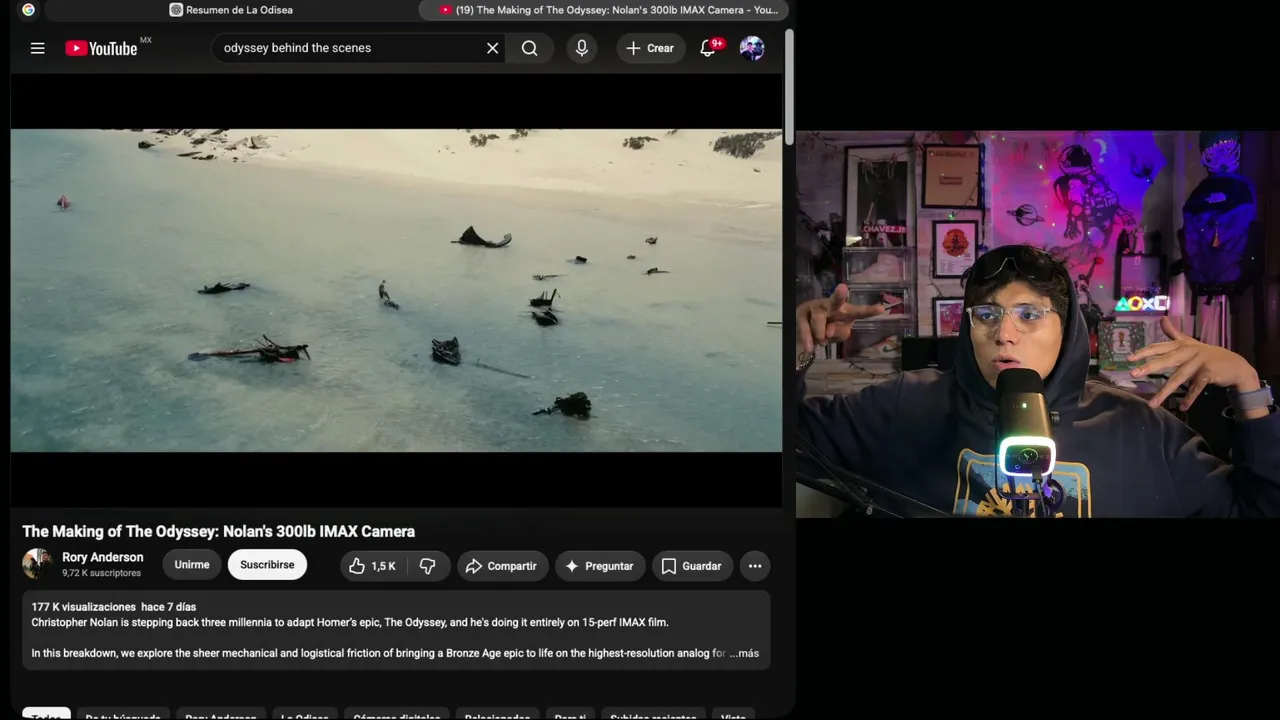The image size is (1280, 720).
Task: Like the video with thumbs-up
Action: (x=373, y=566)
